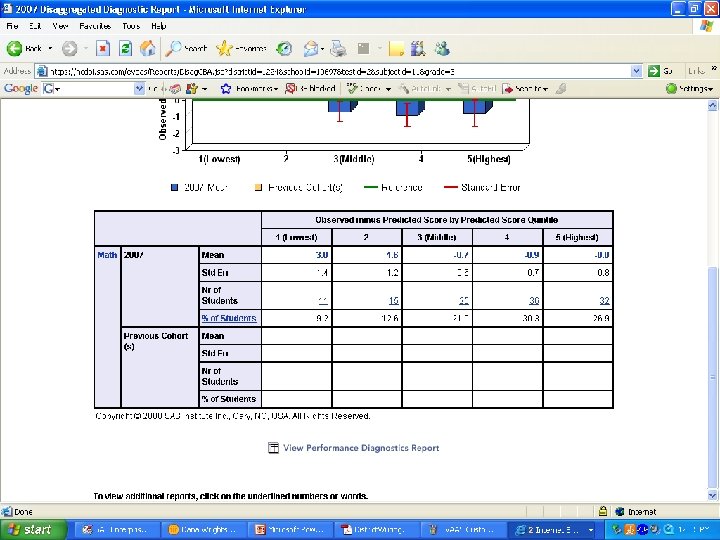Expand the address bar URL dropdown
The width and height of the screenshot is (720, 540).
636,71
